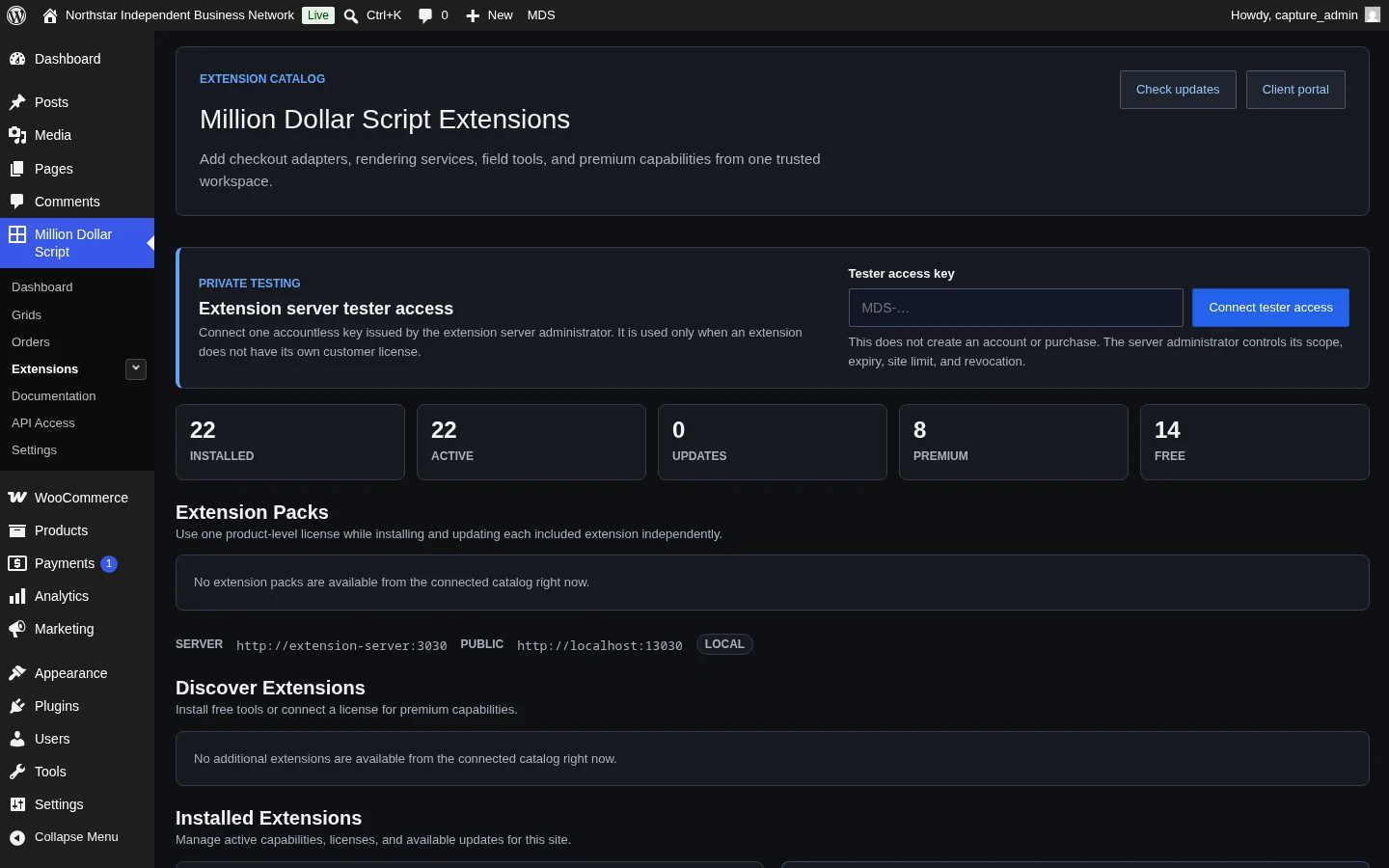This screenshot has width=1389, height=868.
Task: Go to the Documentation submenu item
Action: point(54,396)
